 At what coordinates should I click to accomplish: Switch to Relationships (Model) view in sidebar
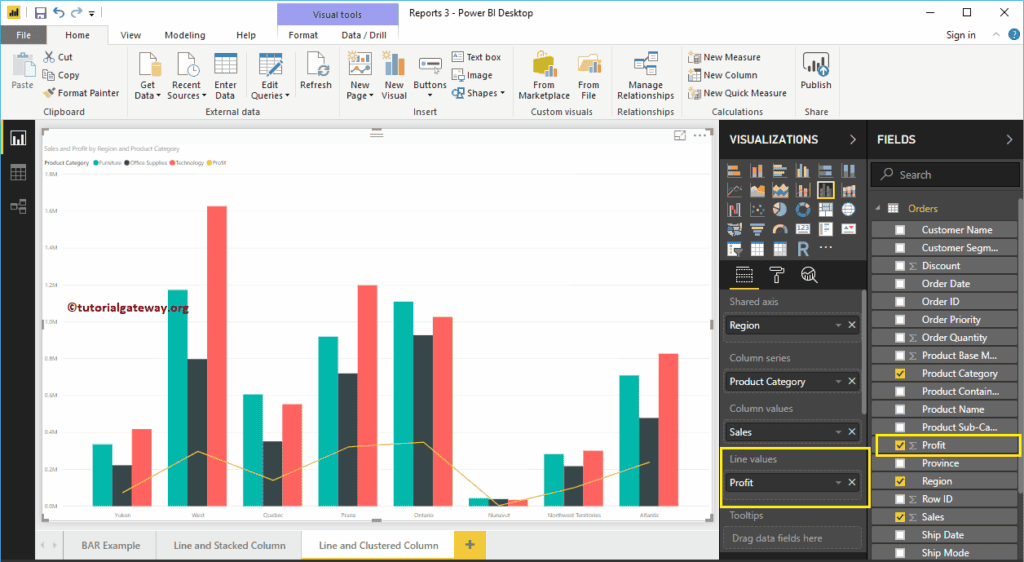18,206
